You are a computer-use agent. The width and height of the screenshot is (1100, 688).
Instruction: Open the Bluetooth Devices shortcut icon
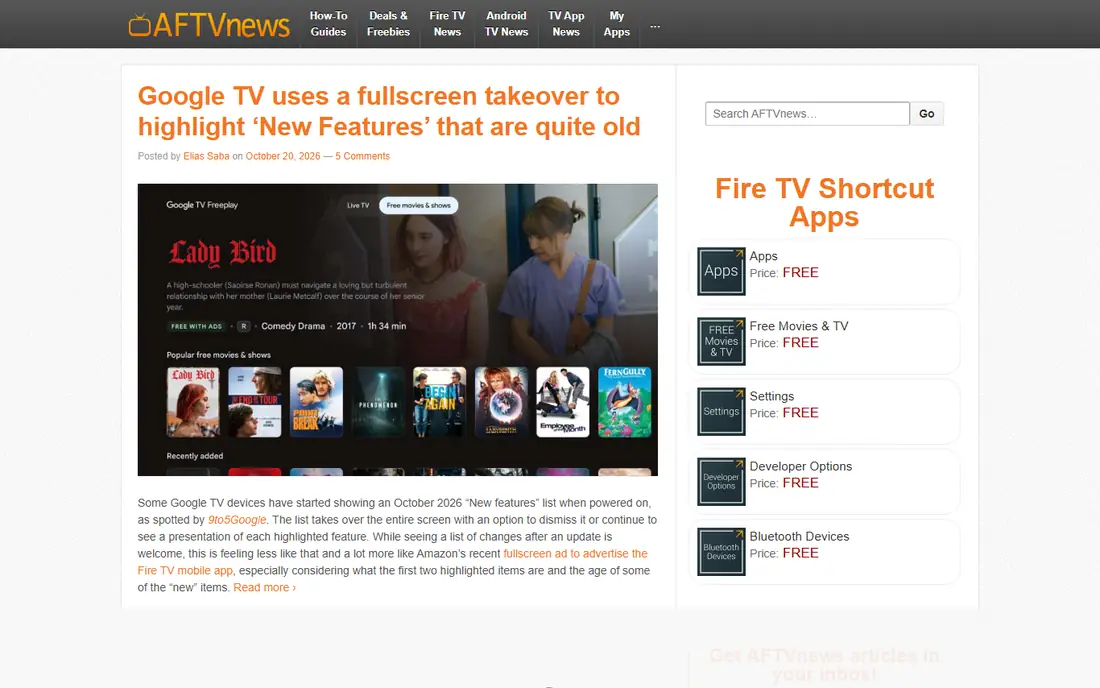coord(721,552)
